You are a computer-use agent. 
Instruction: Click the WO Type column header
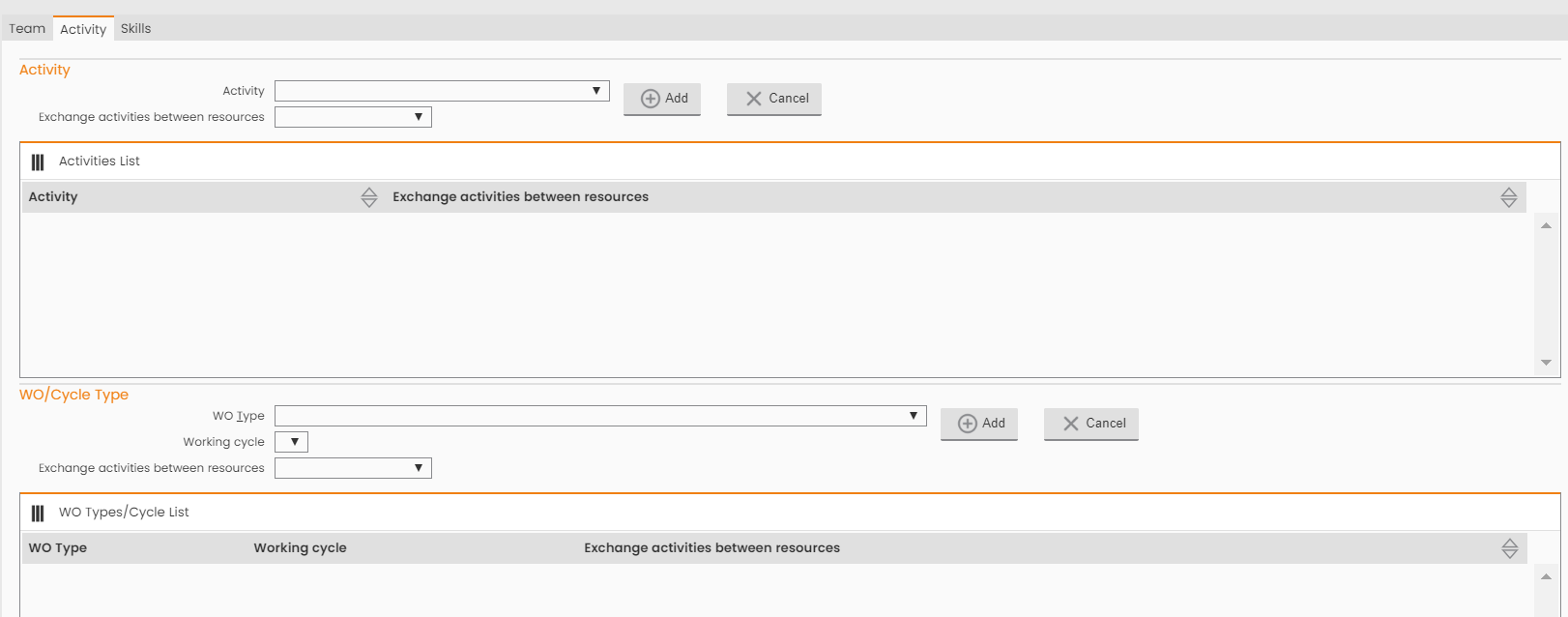pos(58,547)
